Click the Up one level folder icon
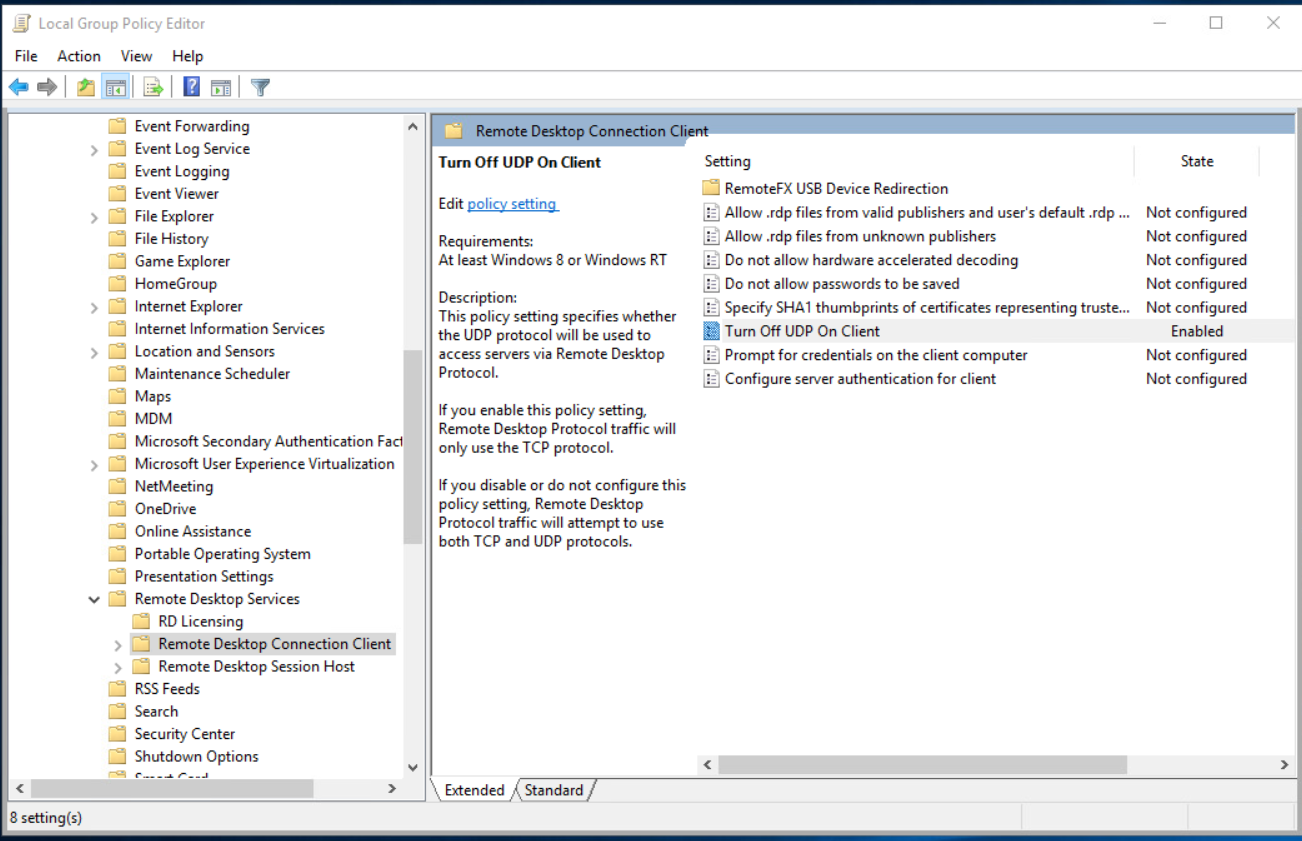1302x841 pixels. coord(86,88)
